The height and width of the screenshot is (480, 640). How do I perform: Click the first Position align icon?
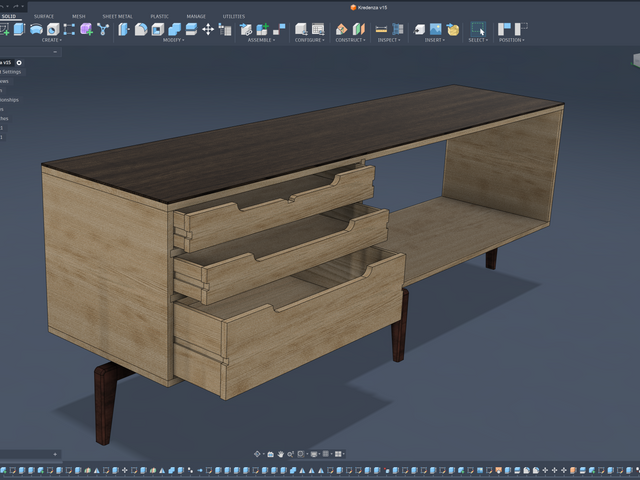[x=504, y=29]
